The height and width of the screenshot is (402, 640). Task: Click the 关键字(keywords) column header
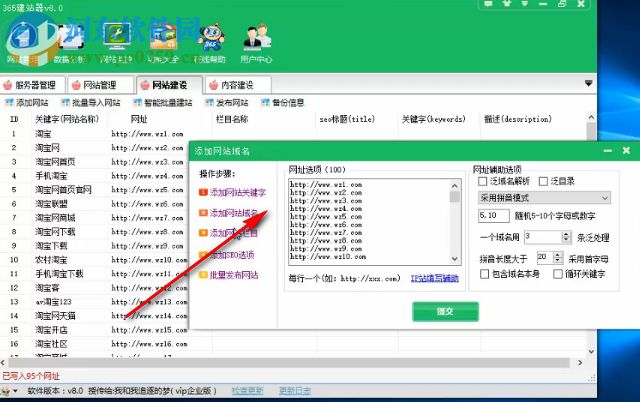pos(433,119)
